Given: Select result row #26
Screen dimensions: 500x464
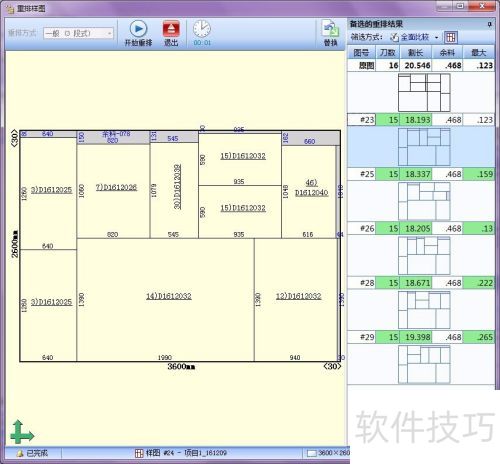Looking at the screenshot, I should click(421, 228).
